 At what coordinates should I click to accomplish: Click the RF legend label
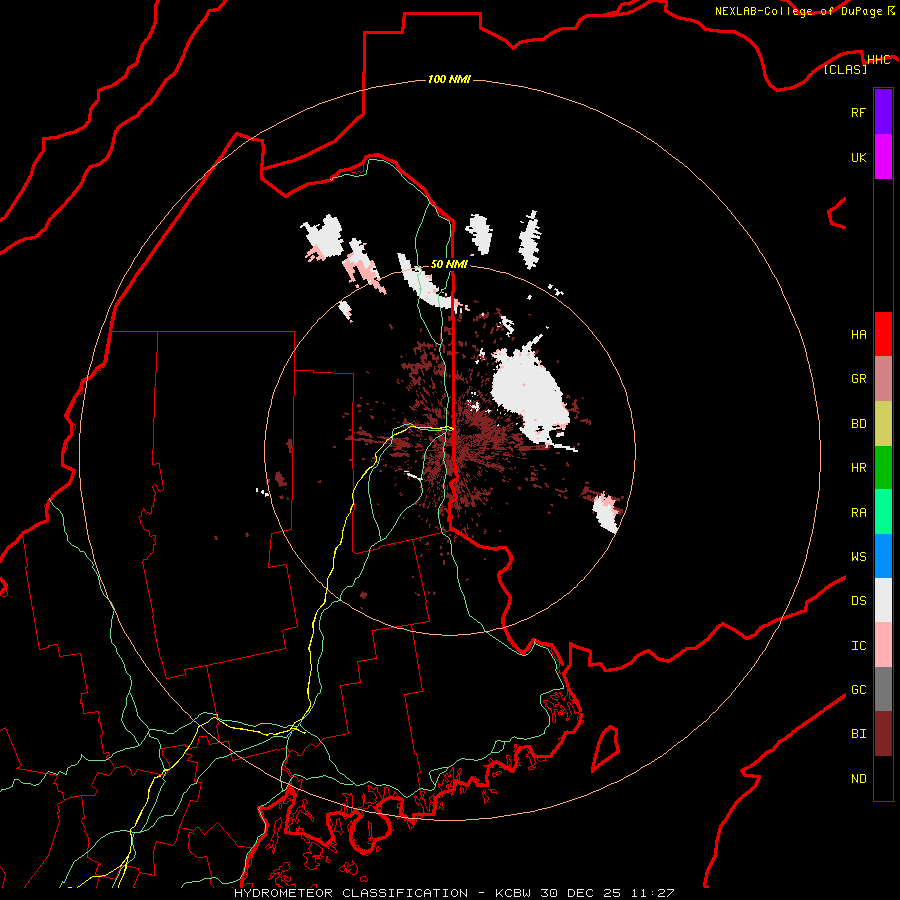point(858,112)
